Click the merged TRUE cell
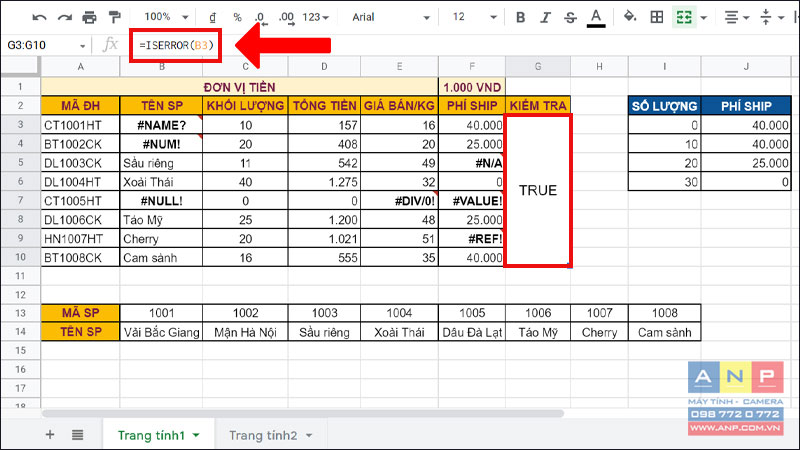Viewport: 800px width, 450px height. point(538,190)
